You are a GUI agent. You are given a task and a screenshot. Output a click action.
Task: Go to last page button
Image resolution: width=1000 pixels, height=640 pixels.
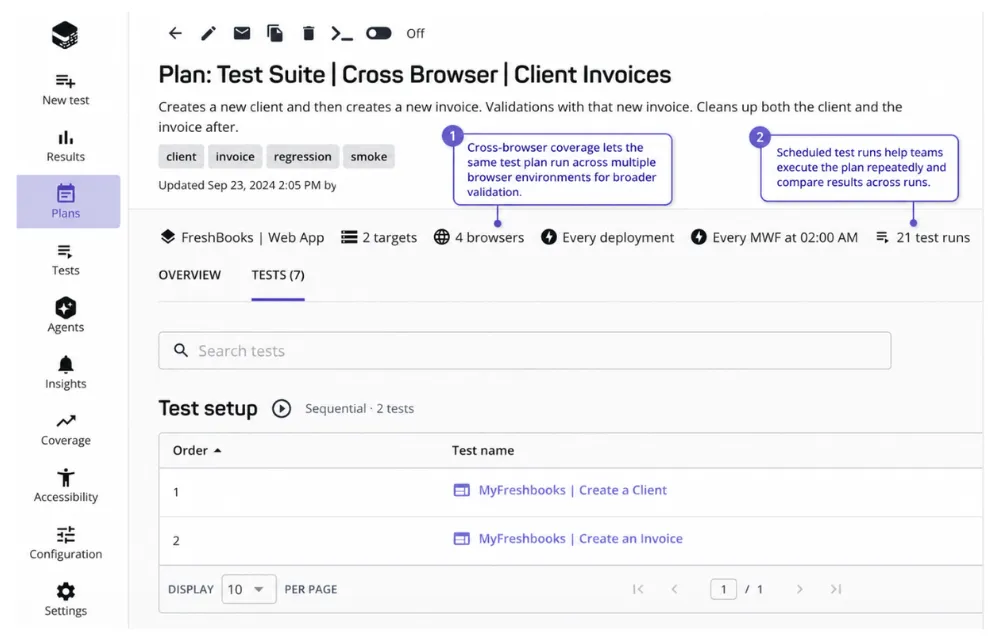click(836, 589)
